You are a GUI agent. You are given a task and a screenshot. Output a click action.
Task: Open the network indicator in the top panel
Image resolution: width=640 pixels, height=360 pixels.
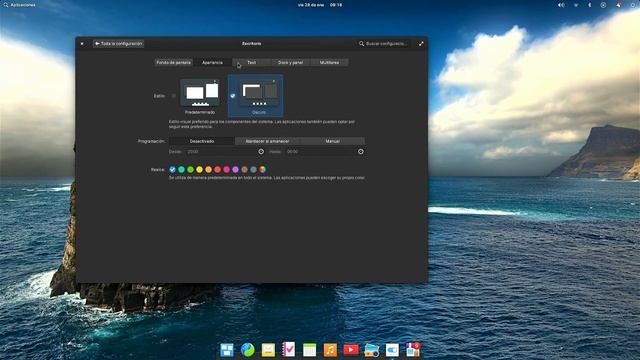pyautogui.click(x=576, y=5)
